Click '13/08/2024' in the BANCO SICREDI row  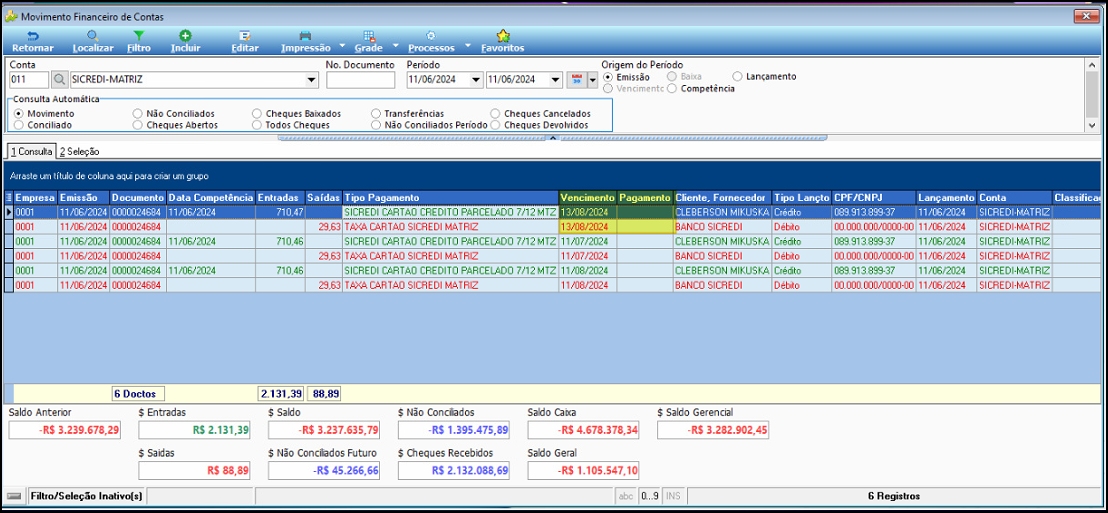(584, 228)
